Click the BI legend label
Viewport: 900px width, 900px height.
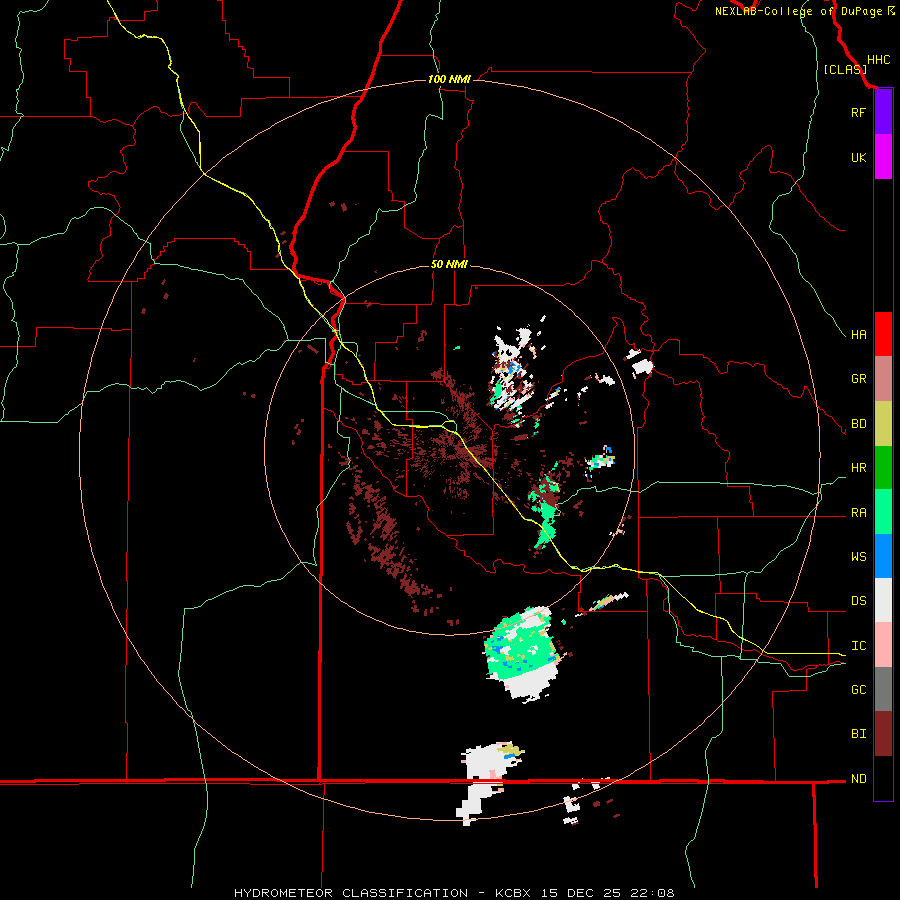tap(858, 734)
